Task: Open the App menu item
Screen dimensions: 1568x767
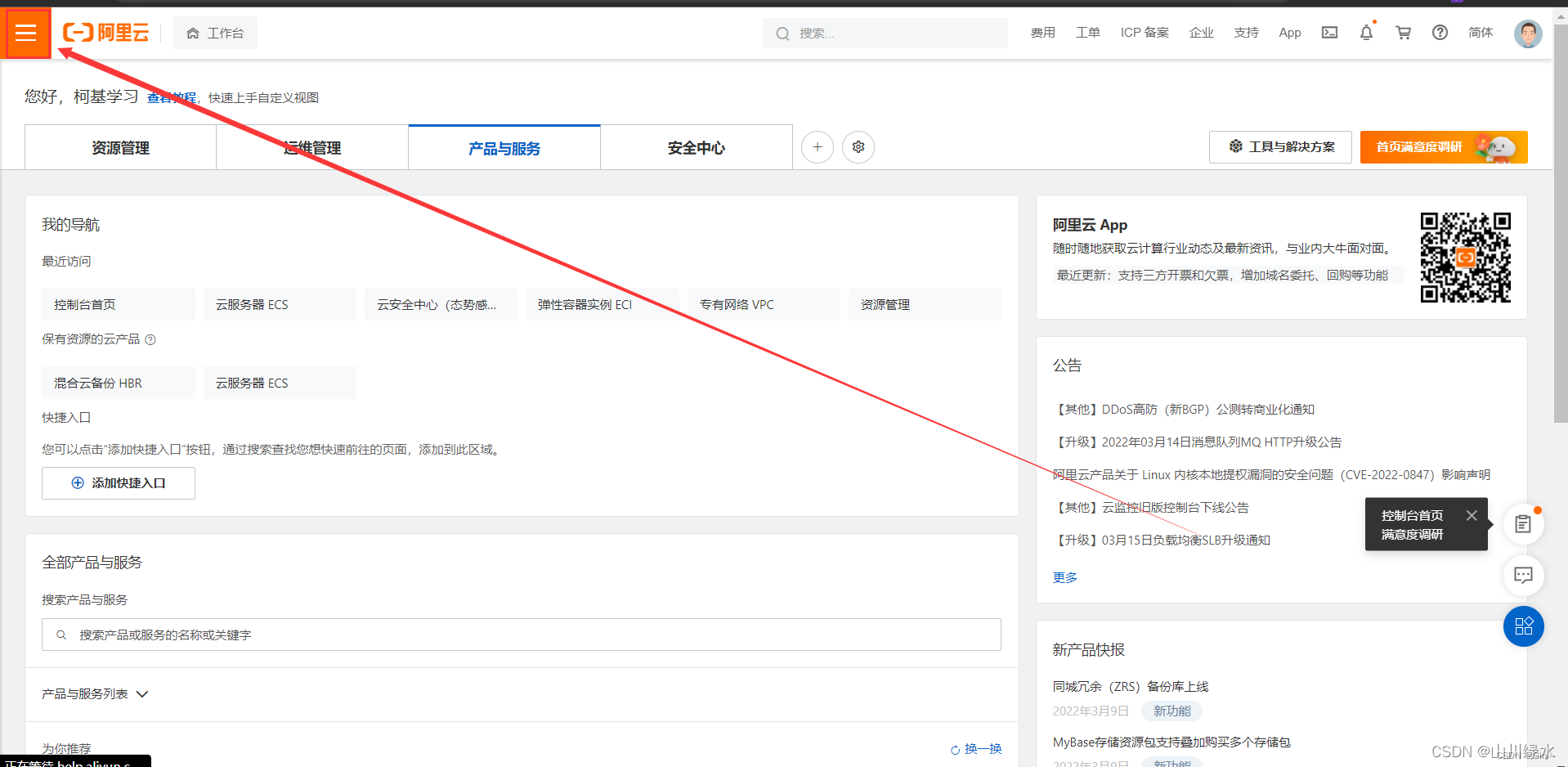Action: pyautogui.click(x=1290, y=33)
